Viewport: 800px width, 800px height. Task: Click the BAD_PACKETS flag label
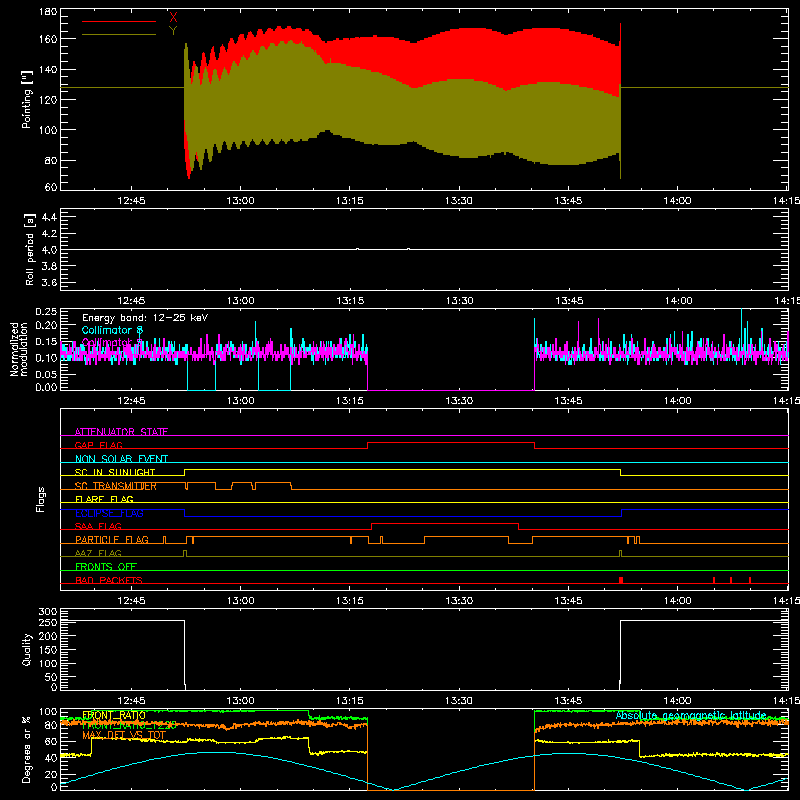pos(109,580)
